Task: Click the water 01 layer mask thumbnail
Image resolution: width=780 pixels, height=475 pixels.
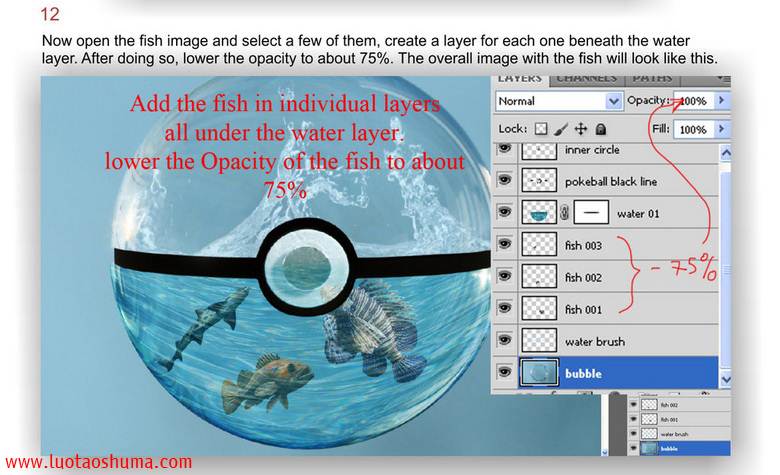Action: (x=591, y=212)
